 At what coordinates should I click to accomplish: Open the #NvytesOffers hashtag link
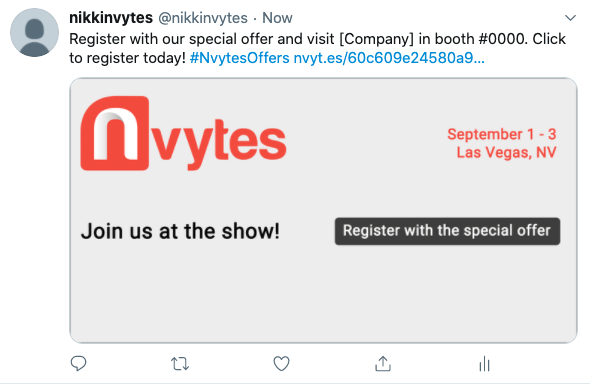pyautogui.click(x=240, y=58)
